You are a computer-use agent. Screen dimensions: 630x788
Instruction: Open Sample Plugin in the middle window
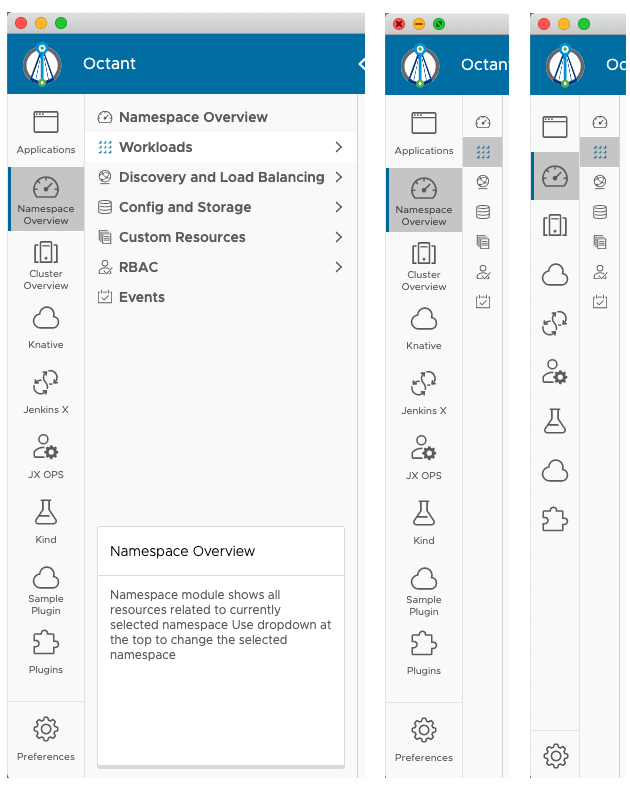[424, 592]
